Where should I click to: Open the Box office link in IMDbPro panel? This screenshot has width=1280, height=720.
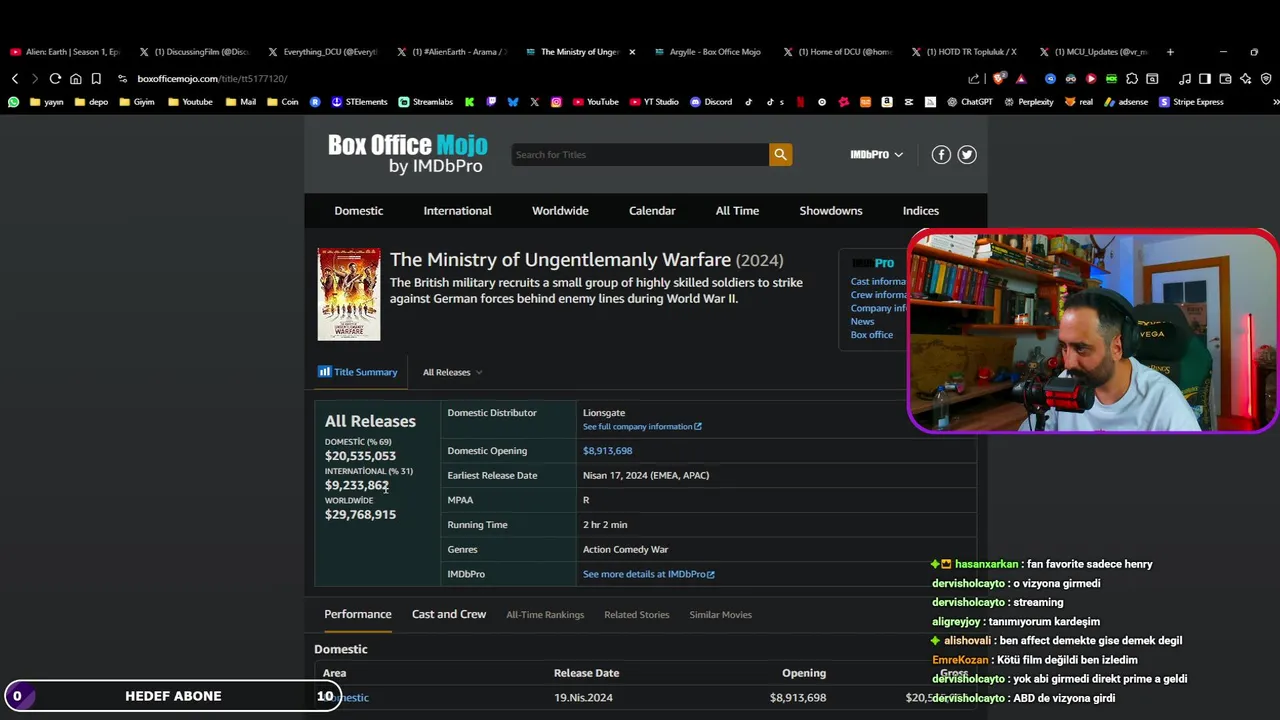coord(872,335)
